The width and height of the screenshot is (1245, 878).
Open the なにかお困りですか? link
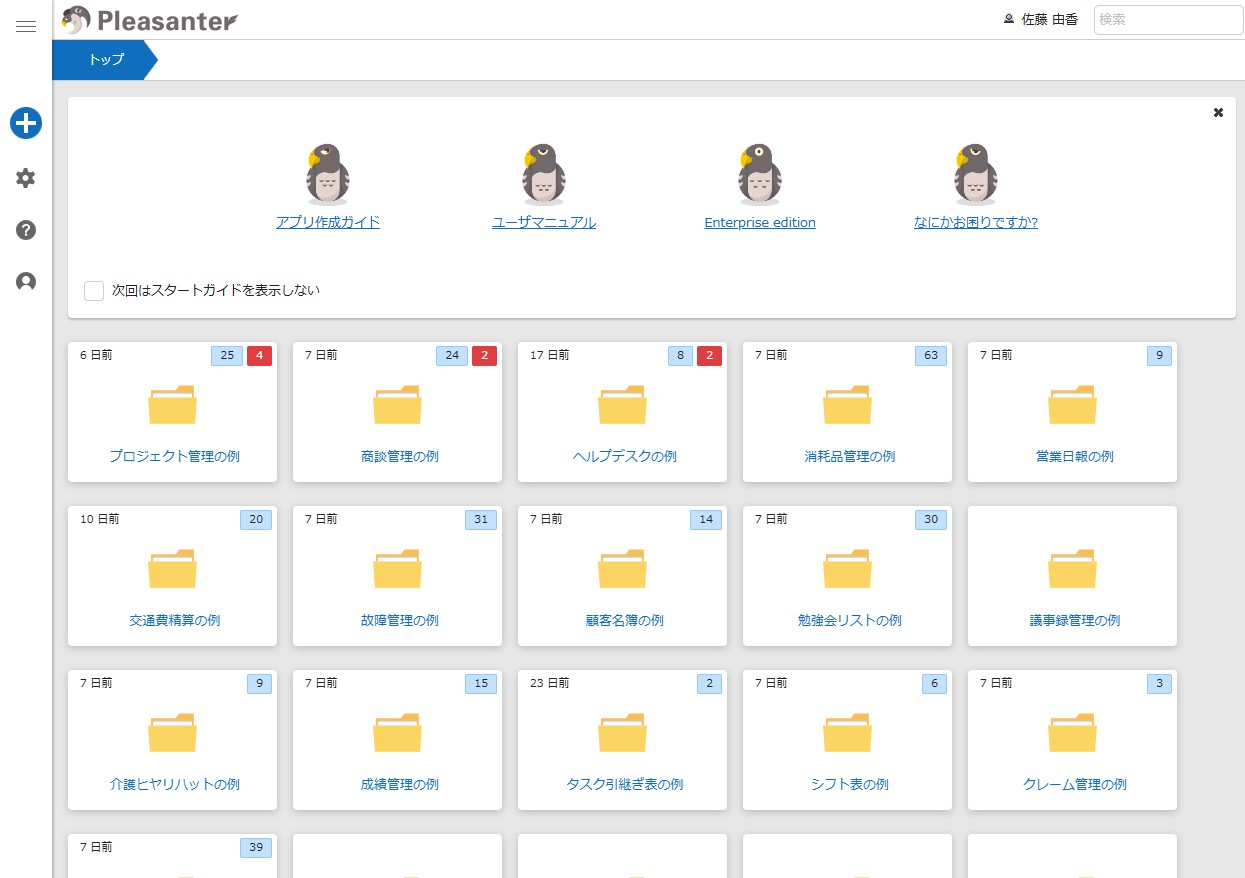975,223
